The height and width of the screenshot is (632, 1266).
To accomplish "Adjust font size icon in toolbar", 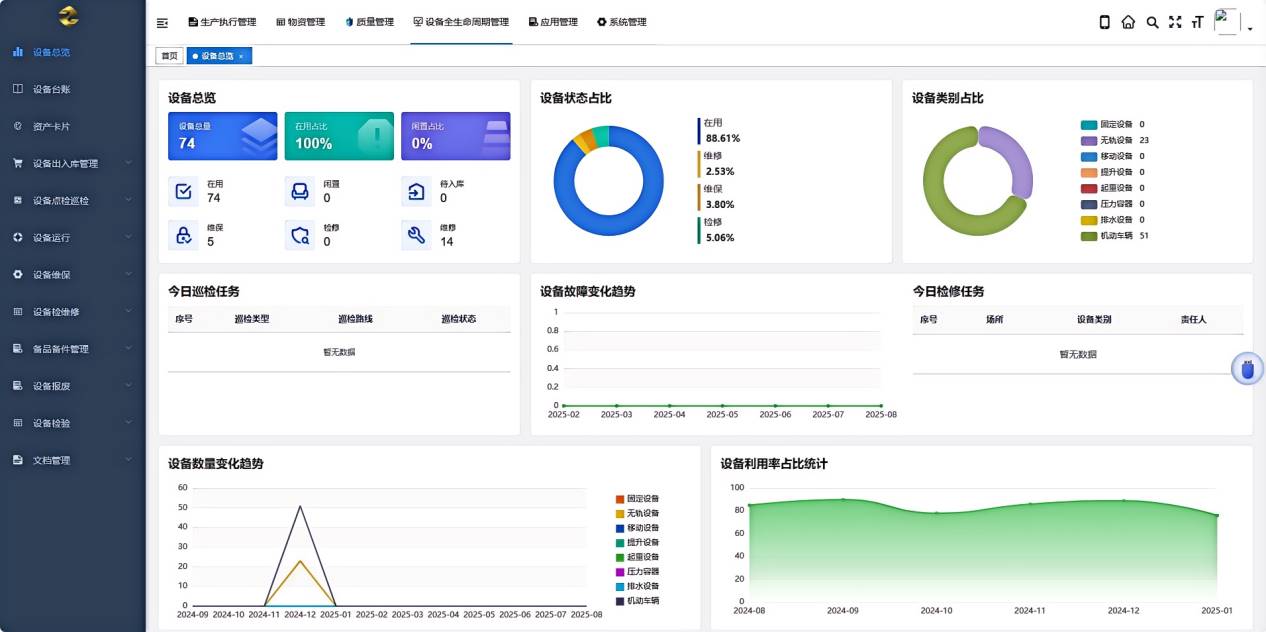I will tap(1197, 22).
